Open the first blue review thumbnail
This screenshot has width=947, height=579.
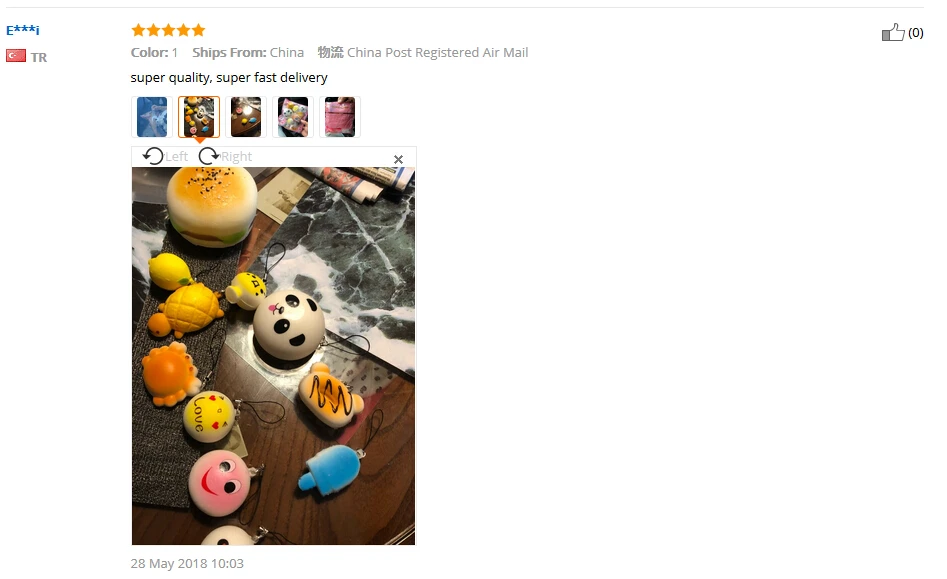point(152,117)
